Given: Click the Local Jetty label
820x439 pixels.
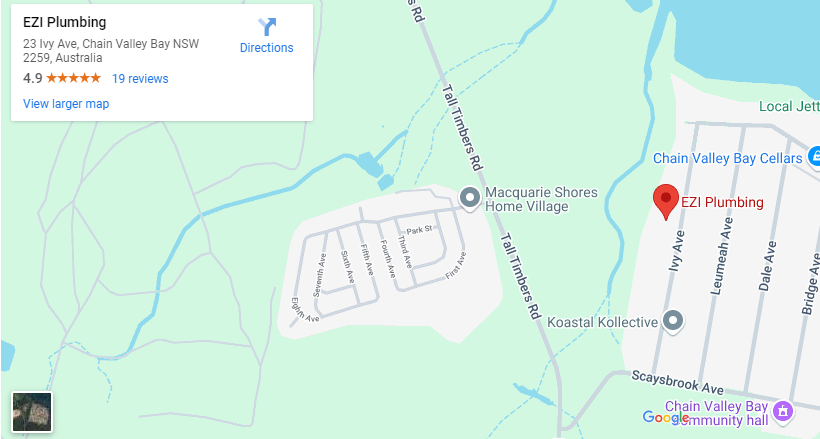Looking at the screenshot, I should (789, 106).
